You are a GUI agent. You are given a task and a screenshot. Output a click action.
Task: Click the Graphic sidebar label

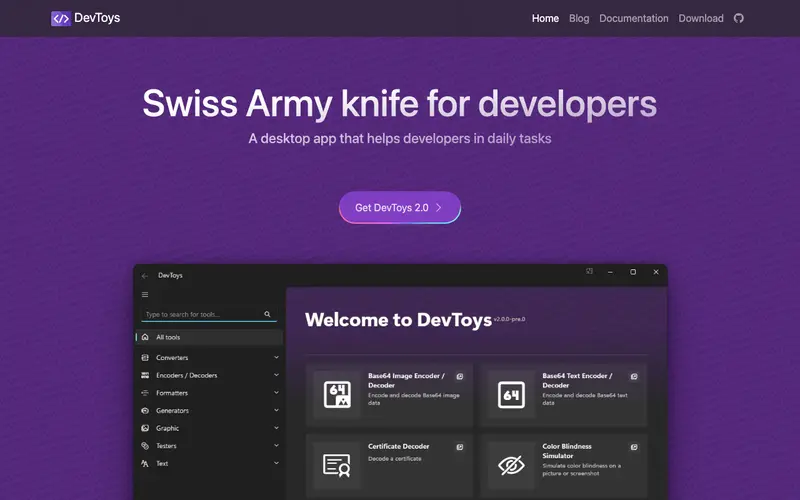pos(167,428)
